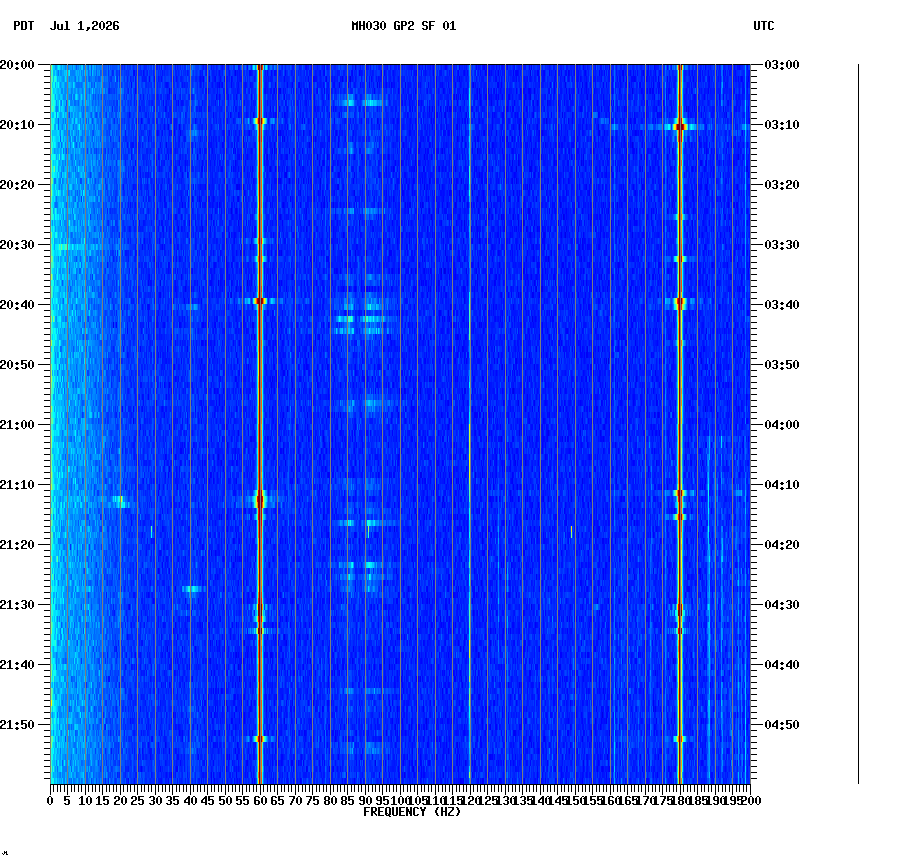
Task: Click the '03:40' UTC time label
Action: [x=782, y=305]
